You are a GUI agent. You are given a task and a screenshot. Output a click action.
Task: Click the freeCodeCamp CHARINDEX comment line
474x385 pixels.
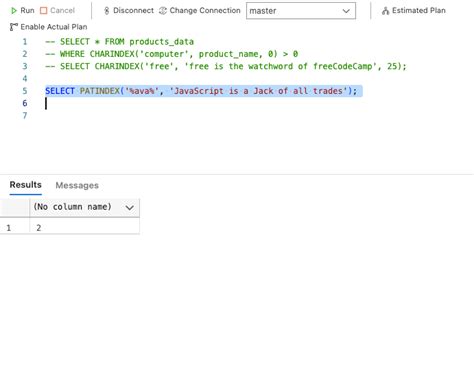pos(226,66)
